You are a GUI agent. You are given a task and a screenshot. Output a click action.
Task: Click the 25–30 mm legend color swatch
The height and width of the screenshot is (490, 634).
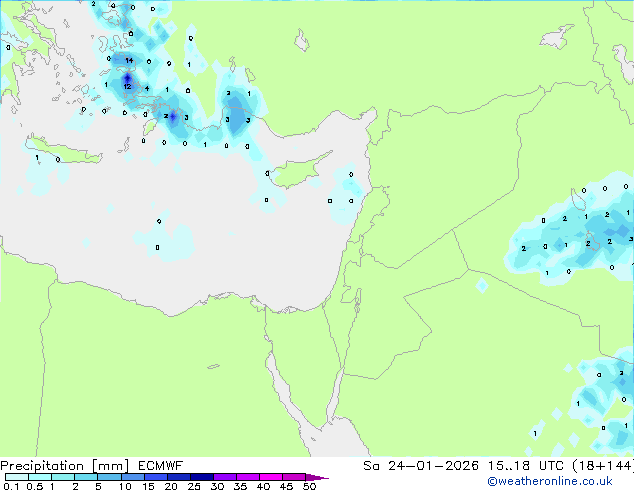[201, 477]
